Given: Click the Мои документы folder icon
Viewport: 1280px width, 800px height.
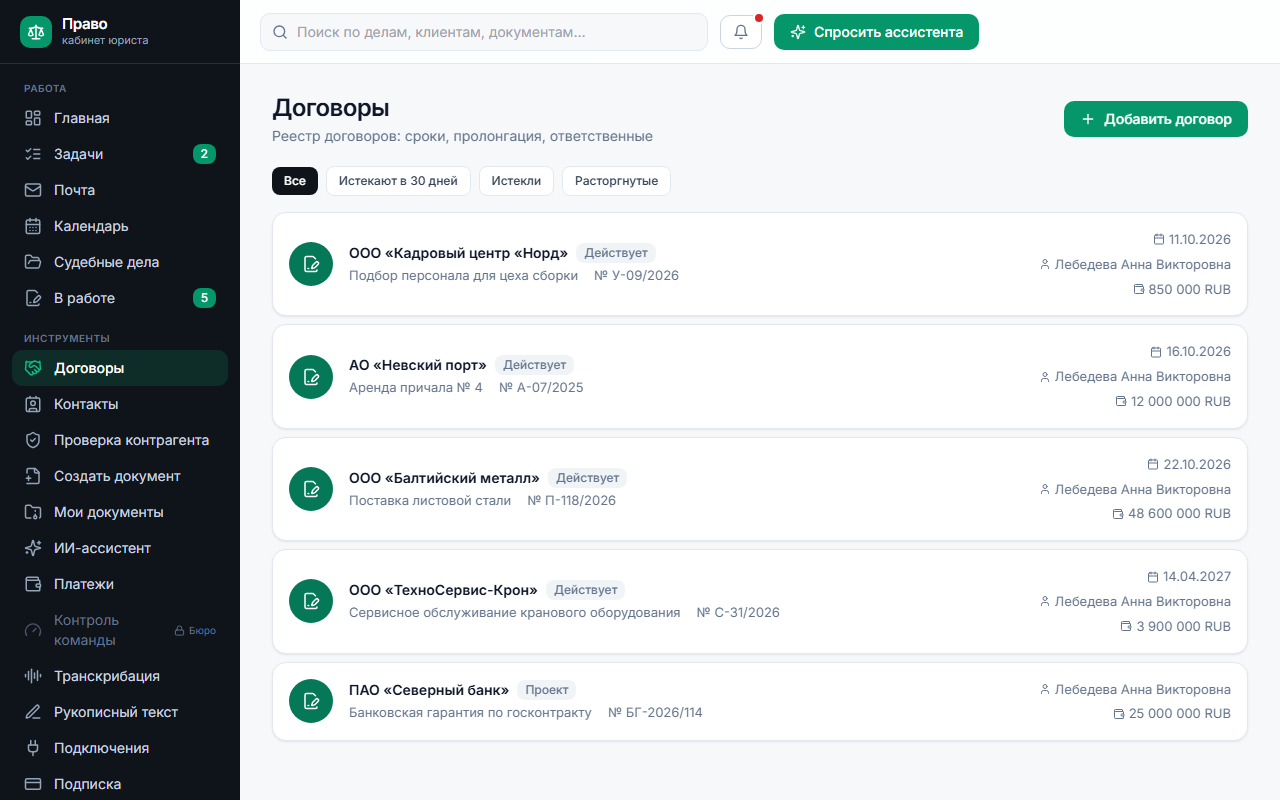Looking at the screenshot, I should [33, 512].
